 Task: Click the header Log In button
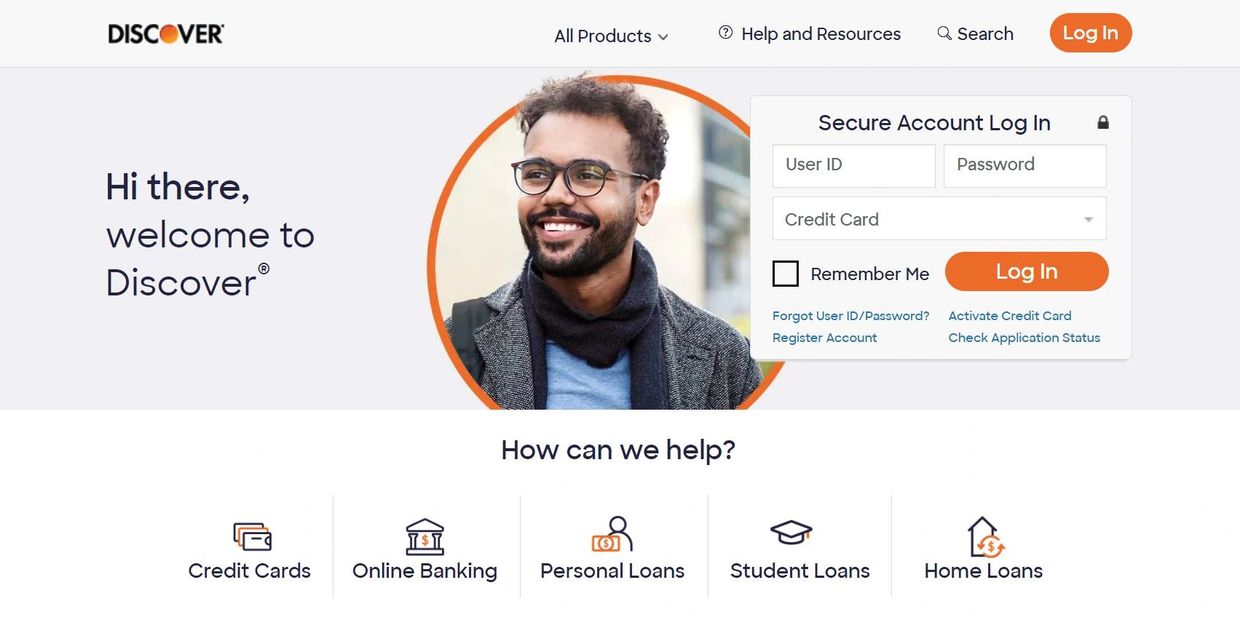1090,33
